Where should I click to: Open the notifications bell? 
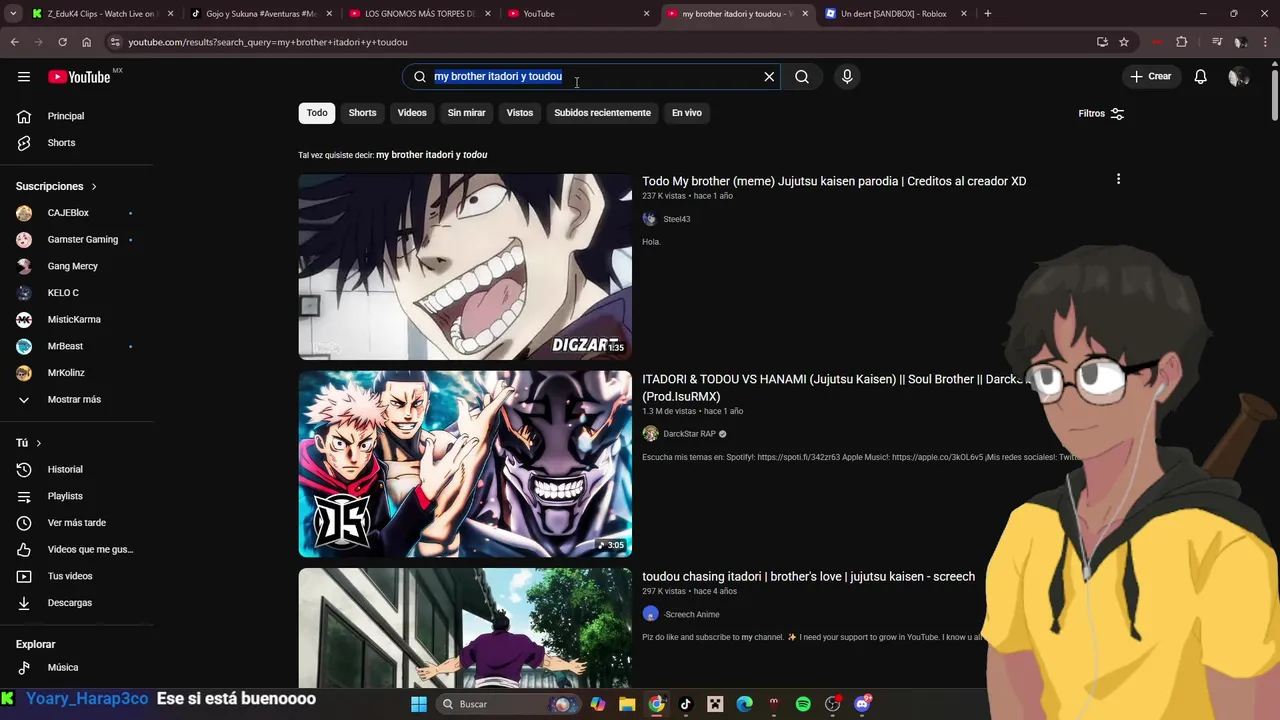point(1201,77)
